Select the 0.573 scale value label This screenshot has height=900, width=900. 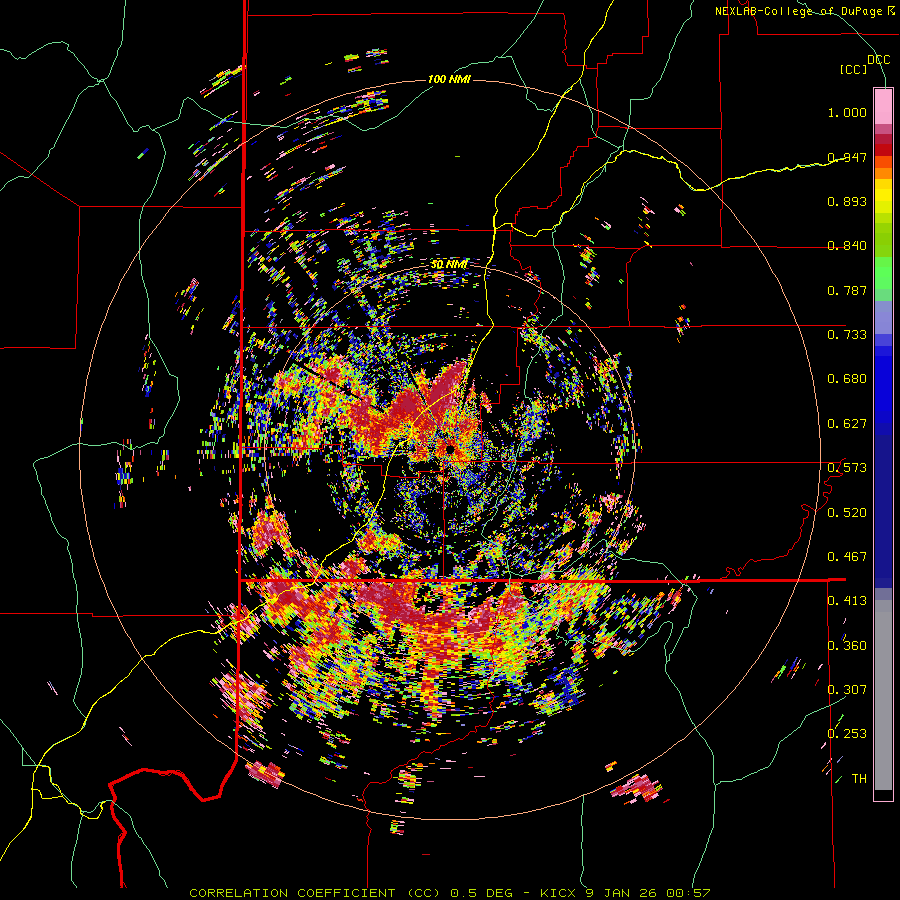click(x=847, y=468)
